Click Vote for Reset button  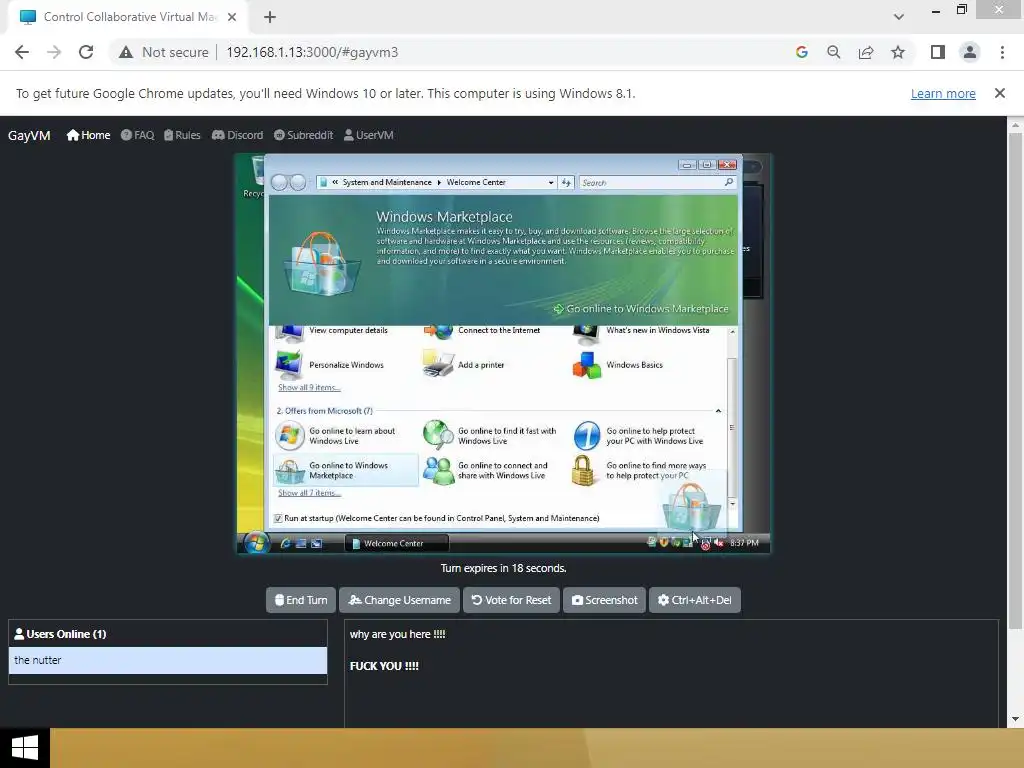coord(511,600)
